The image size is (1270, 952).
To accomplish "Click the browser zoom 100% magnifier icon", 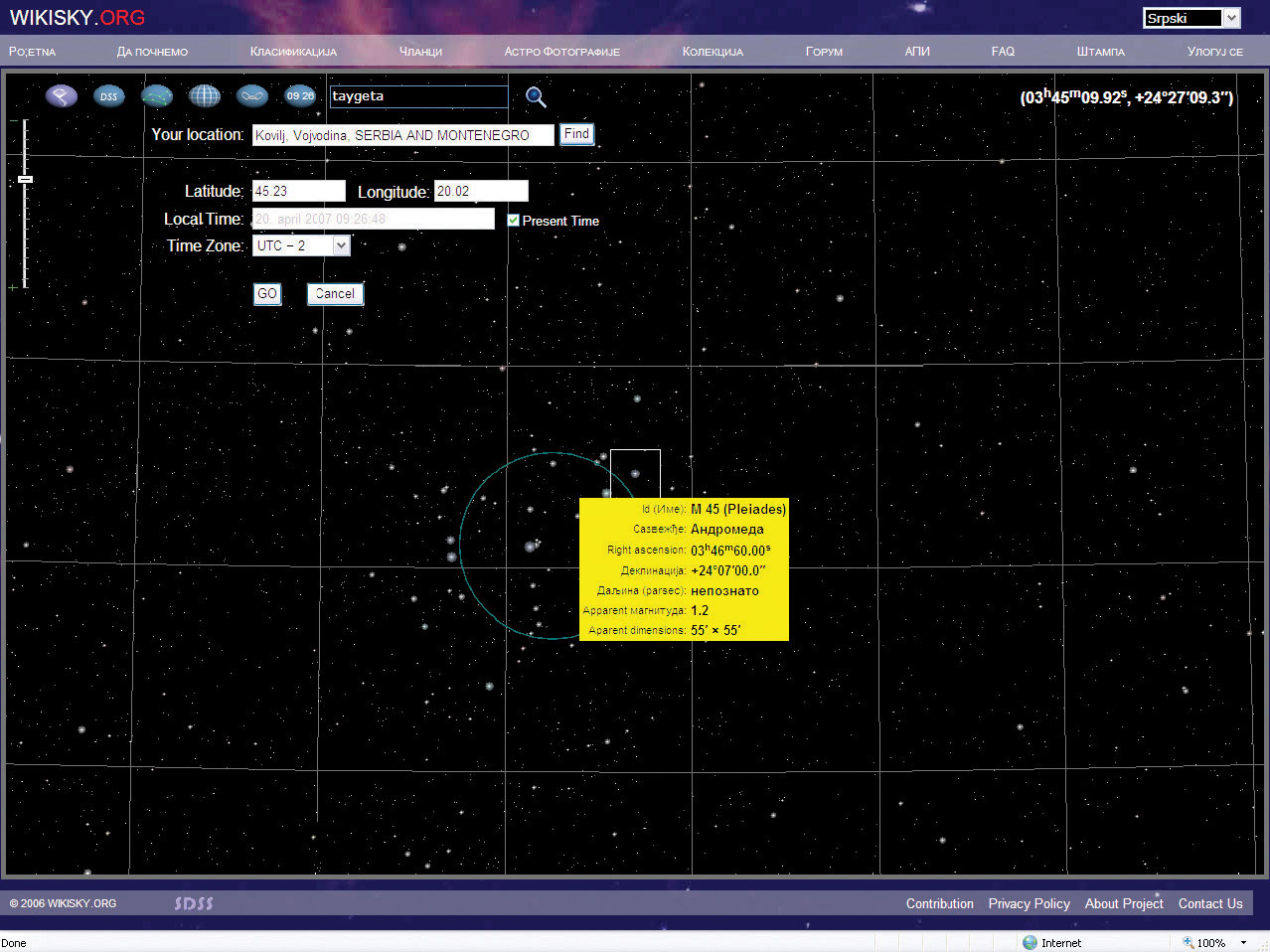I will point(1188,942).
